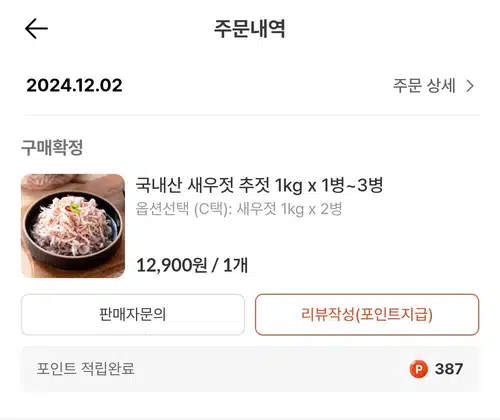
Task: Click the divider line below the order date
Action: tap(252, 115)
